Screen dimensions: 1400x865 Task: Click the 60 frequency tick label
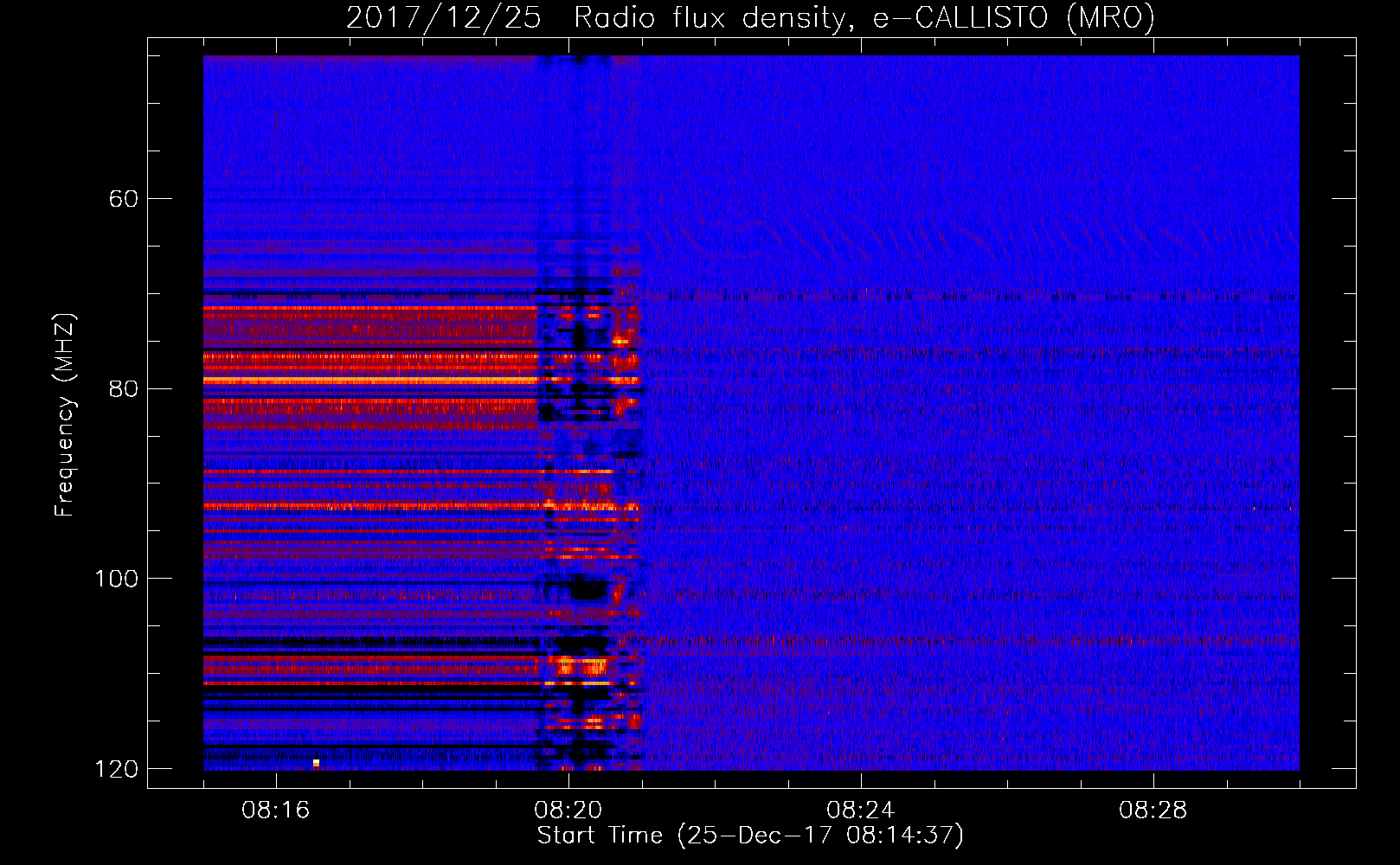point(124,199)
